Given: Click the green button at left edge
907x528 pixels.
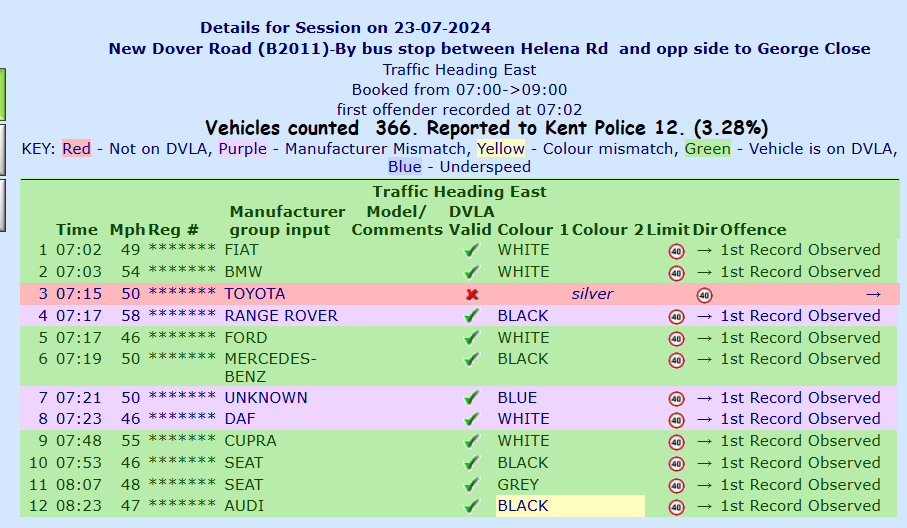Looking at the screenshot, I should click(x=3, y=94).
